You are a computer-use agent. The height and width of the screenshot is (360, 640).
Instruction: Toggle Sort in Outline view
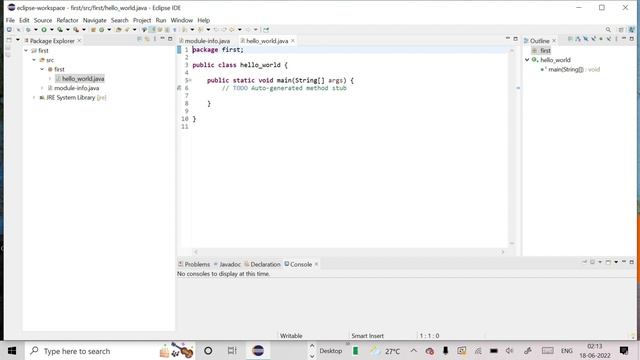pyautogui.click(x=578, y=39)
